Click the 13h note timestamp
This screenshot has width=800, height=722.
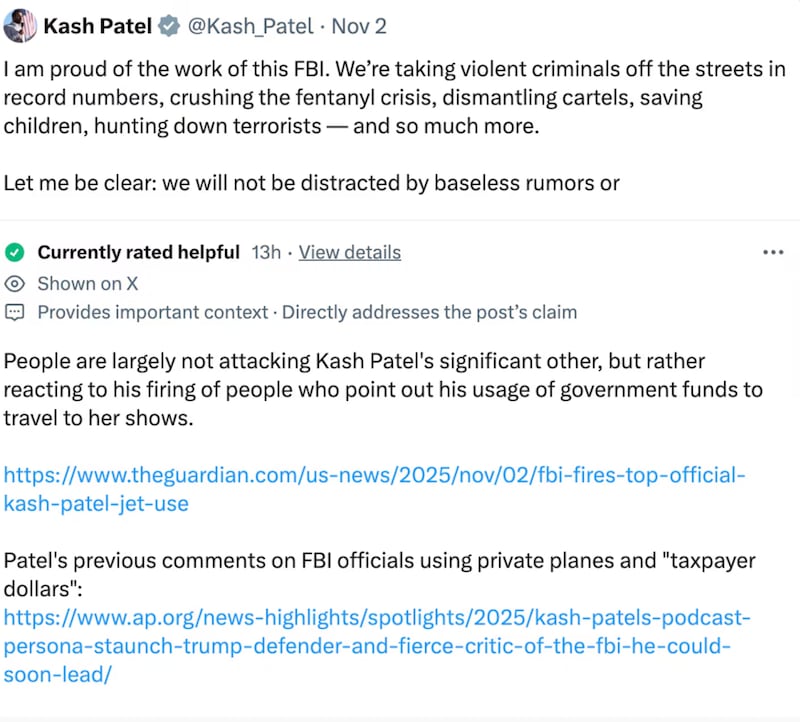click(x=266, y=252)
